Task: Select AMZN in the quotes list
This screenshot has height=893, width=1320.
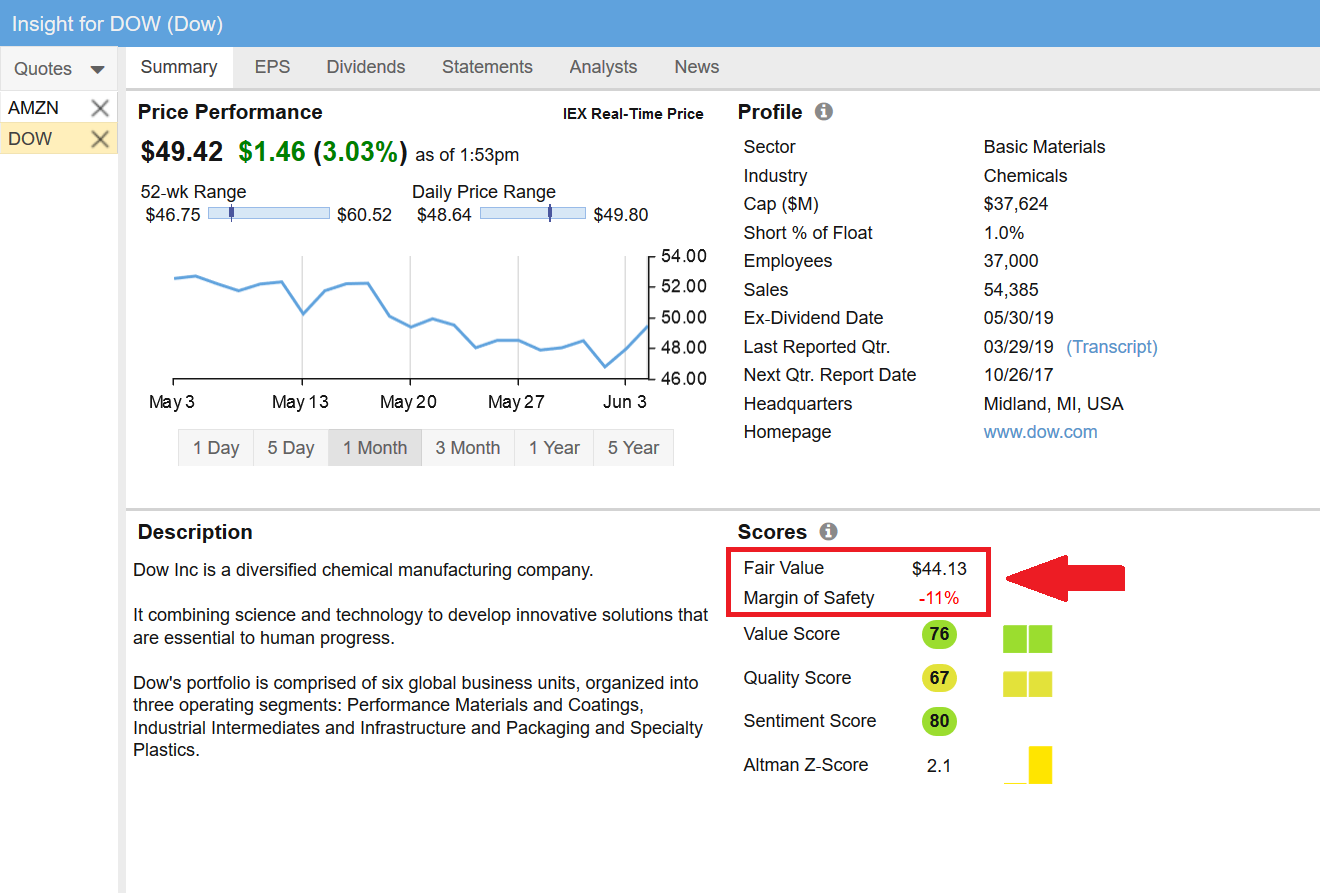Action: click(x=34, y=108)
